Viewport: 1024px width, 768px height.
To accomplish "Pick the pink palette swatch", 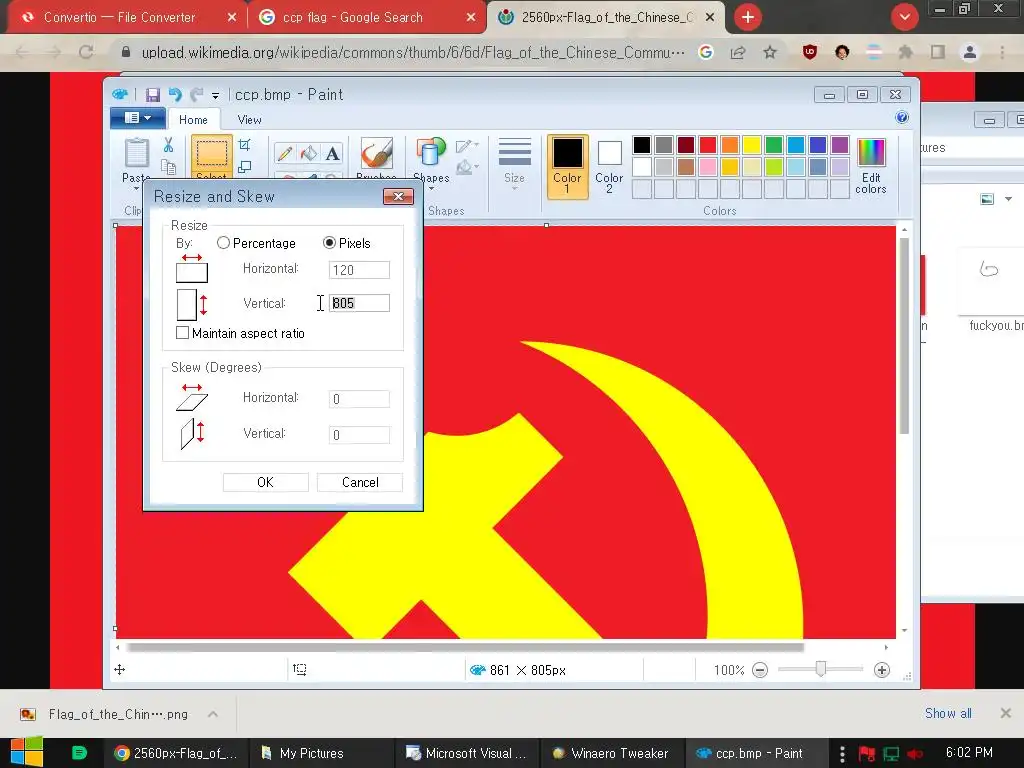I will pos(708,167).
